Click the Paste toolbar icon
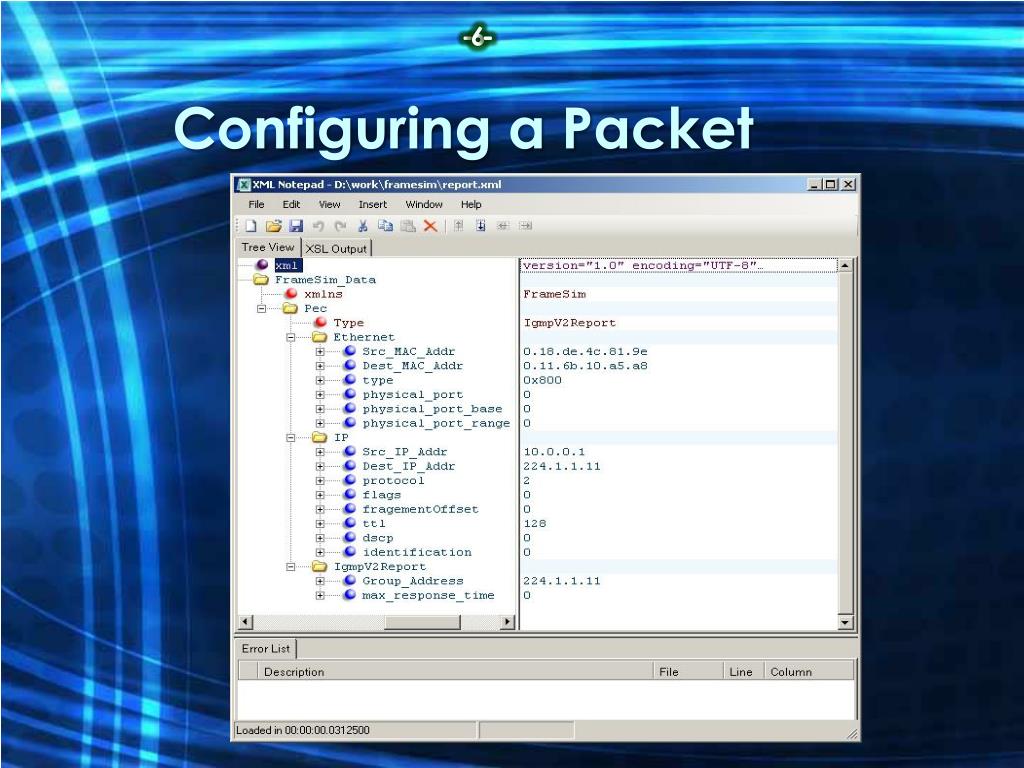1024x768 pixels. click(408, 226)
